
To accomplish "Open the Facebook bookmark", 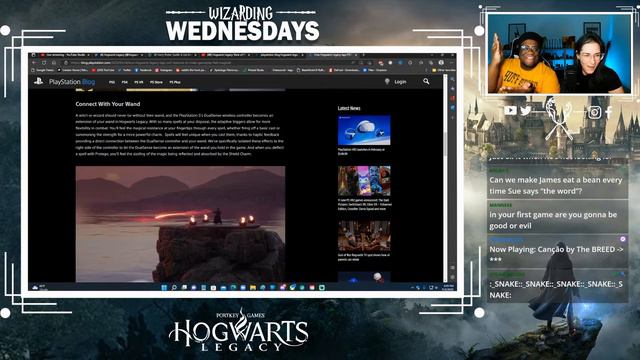I will click(143, 70).
